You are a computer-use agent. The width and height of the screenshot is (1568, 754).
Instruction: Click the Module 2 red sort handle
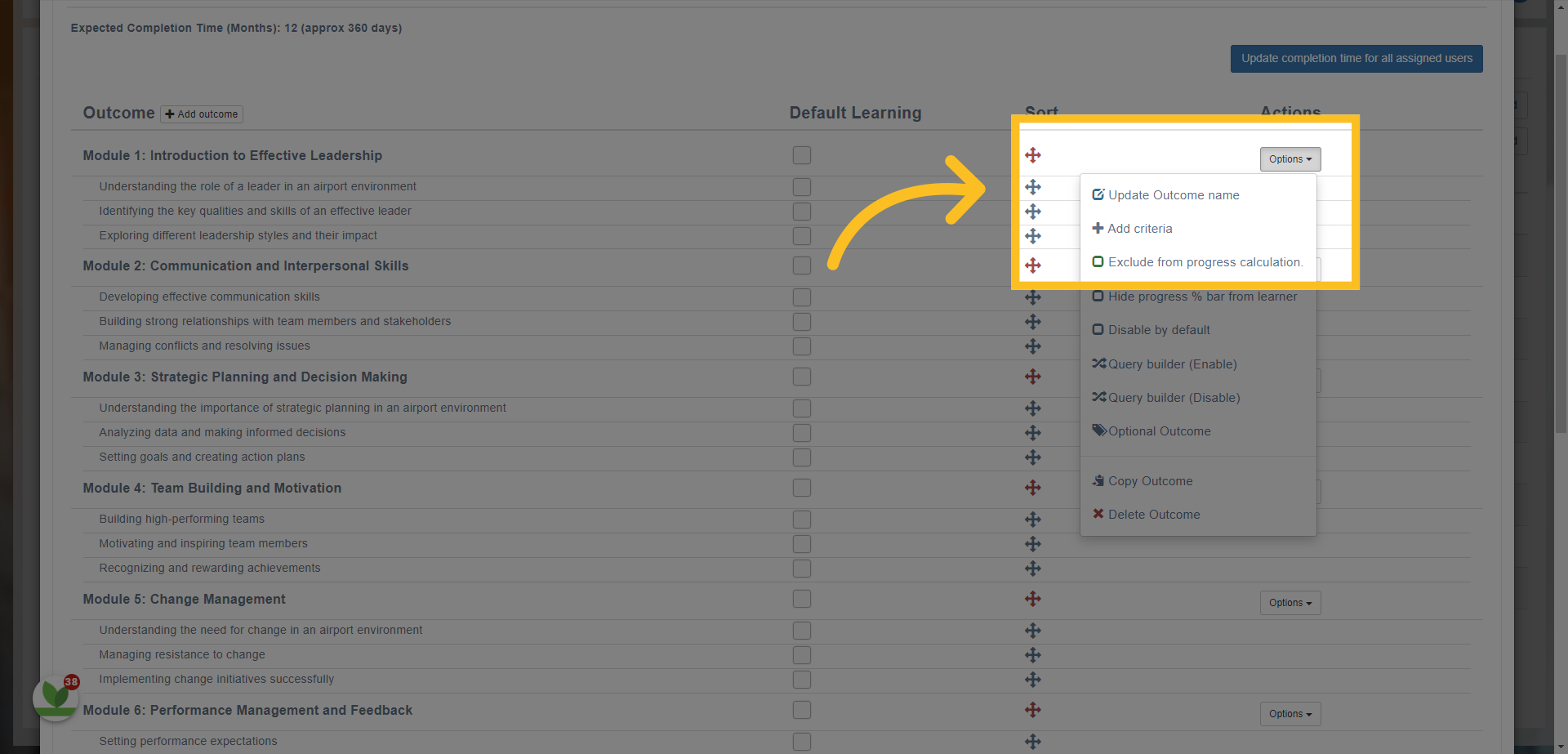tap(1032, 265)
